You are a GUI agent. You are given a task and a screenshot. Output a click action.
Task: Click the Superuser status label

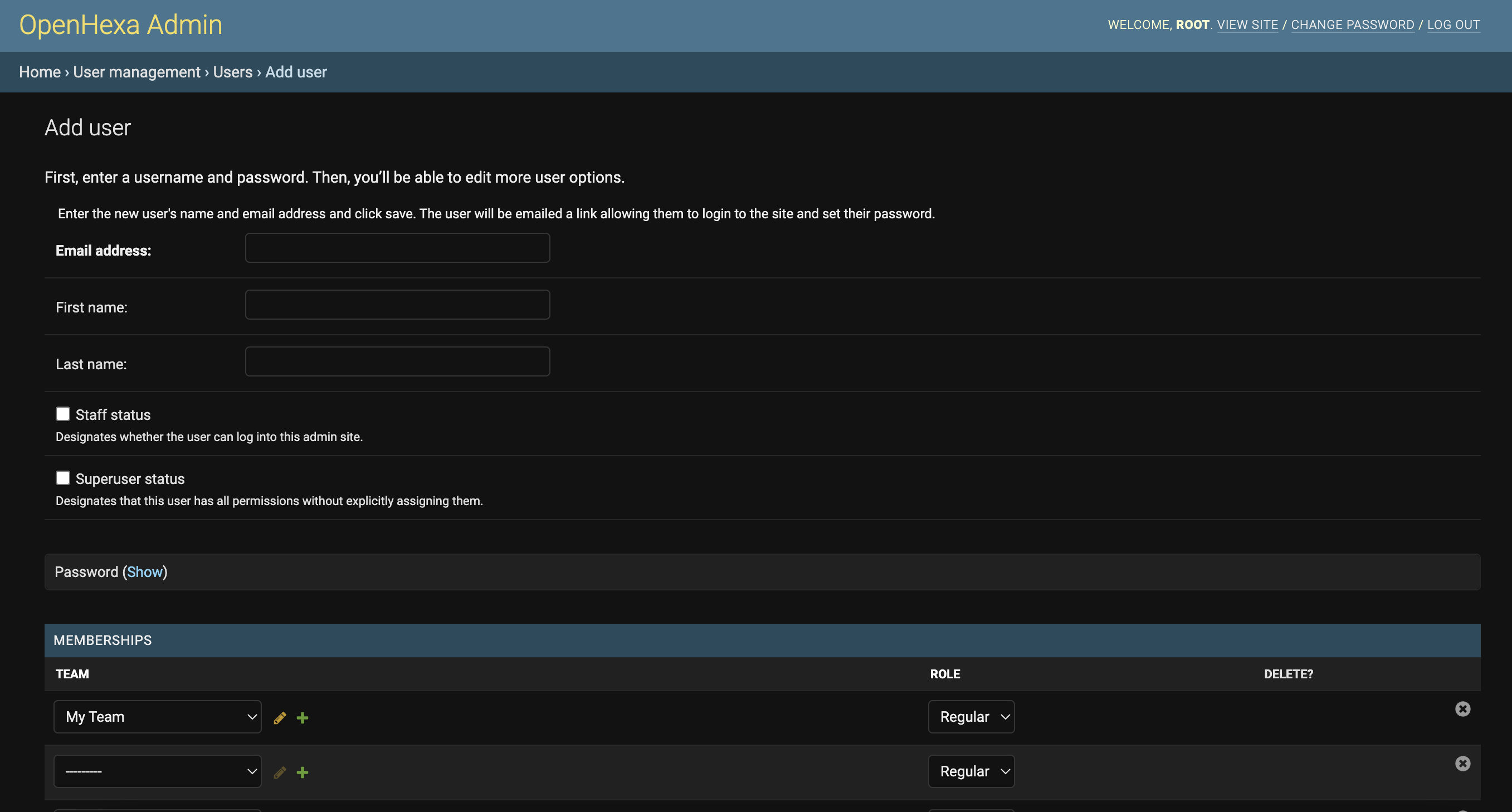[130, 479]
